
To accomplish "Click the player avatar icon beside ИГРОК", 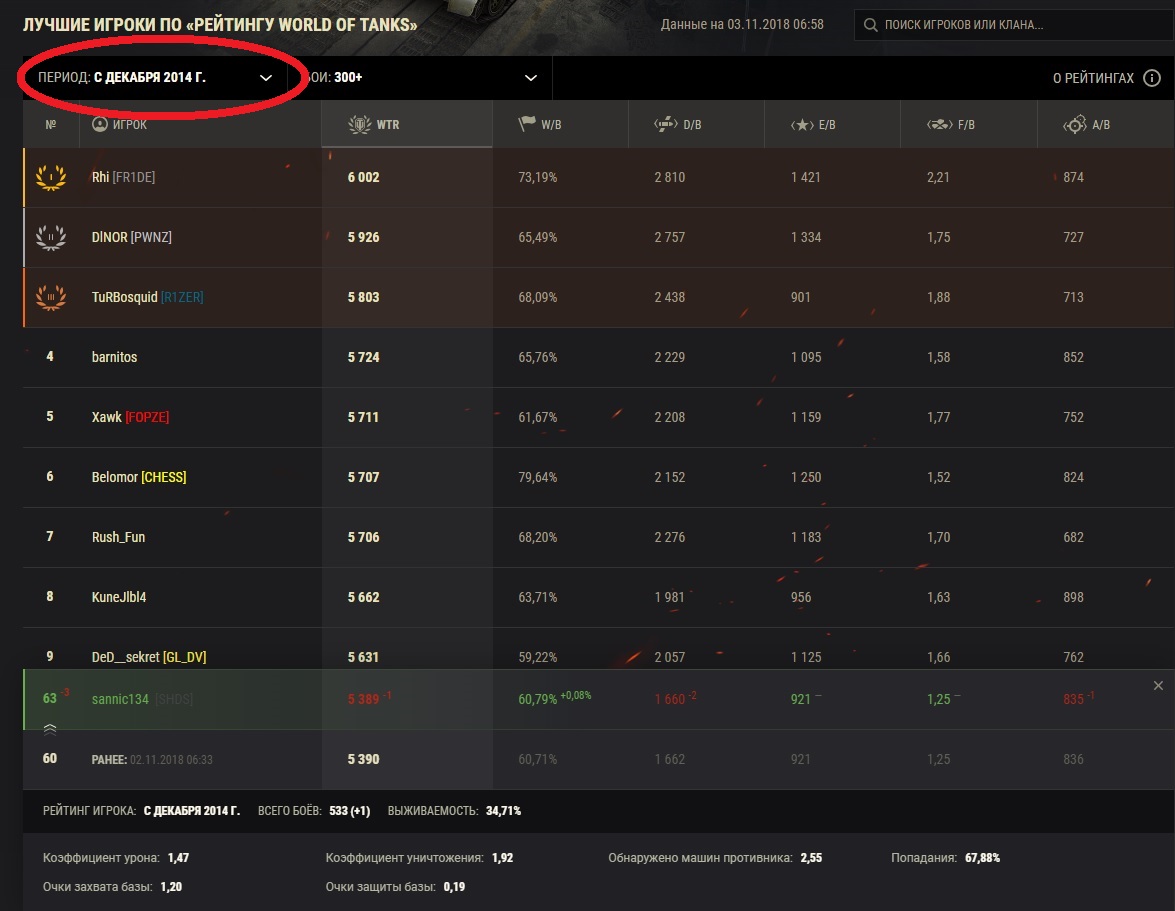I will [x=100, y=124].
